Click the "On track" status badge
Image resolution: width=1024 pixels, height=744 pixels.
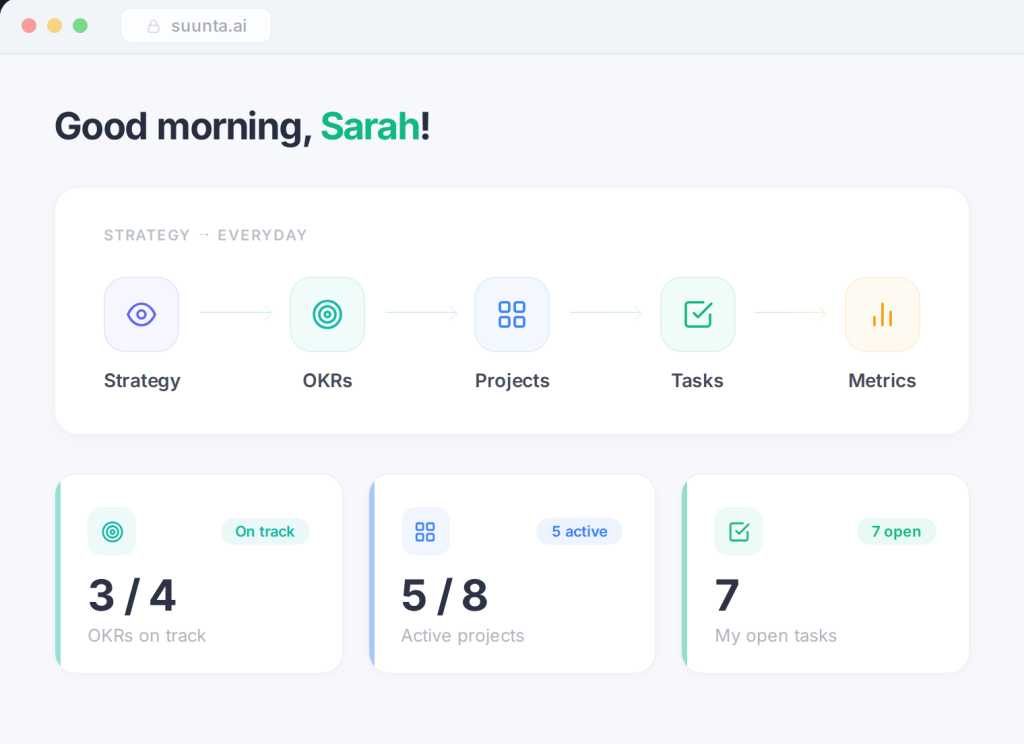(265, 531)
